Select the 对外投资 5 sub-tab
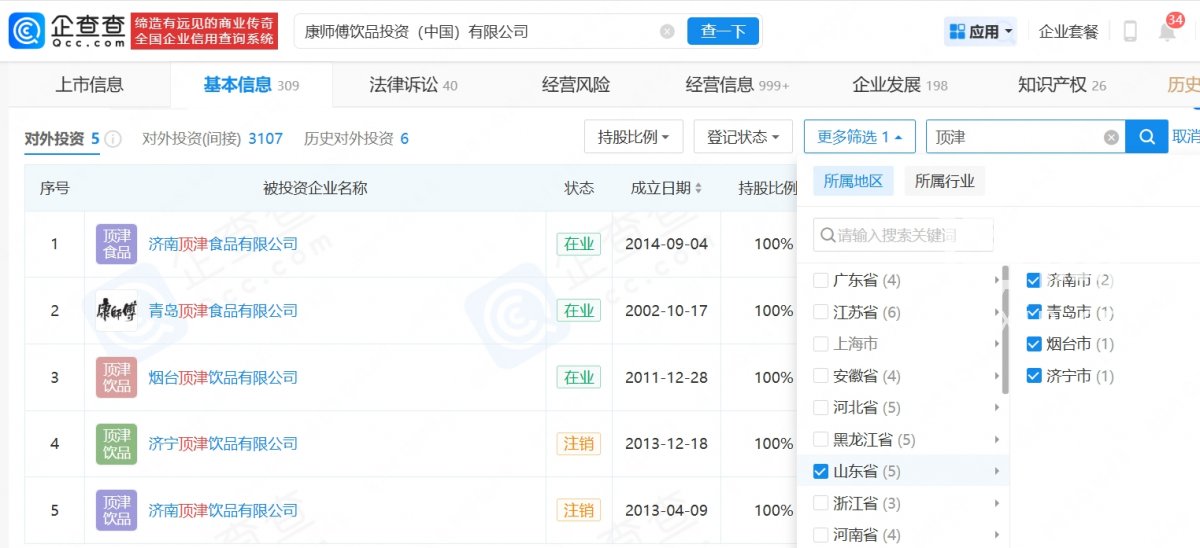Screen dimensions: 1200x548 click(62, 139)
